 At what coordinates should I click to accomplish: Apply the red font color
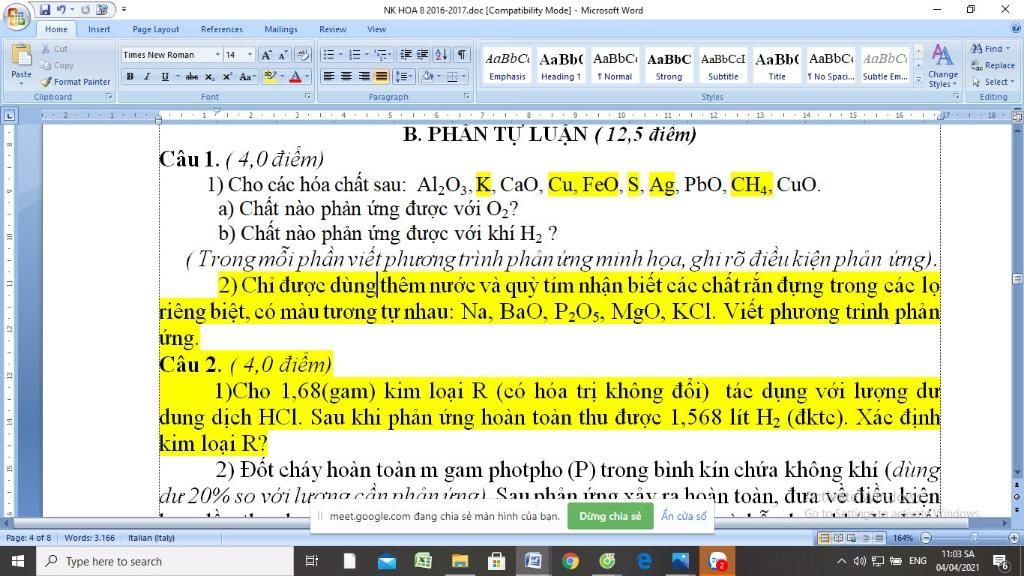pyautogui.click(x=295, y=76)
